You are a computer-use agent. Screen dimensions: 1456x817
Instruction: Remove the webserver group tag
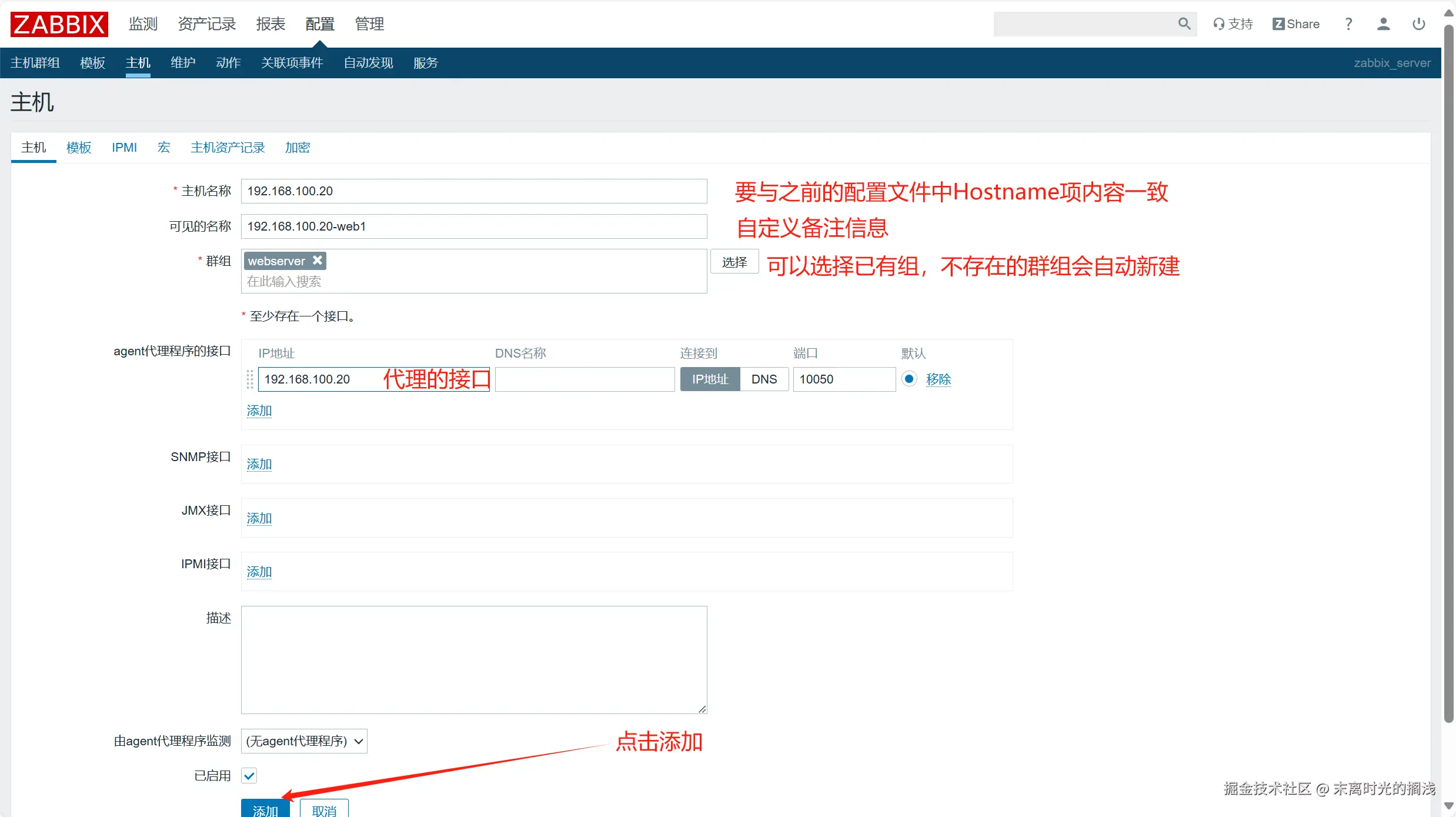coord(318,260)
